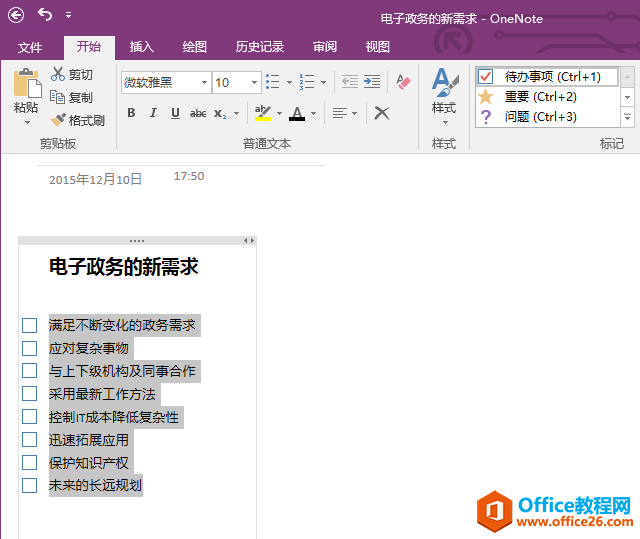Screen dimensions: 640x539
Task: Switch to the 插入 tab
Action: click(142, 47)
